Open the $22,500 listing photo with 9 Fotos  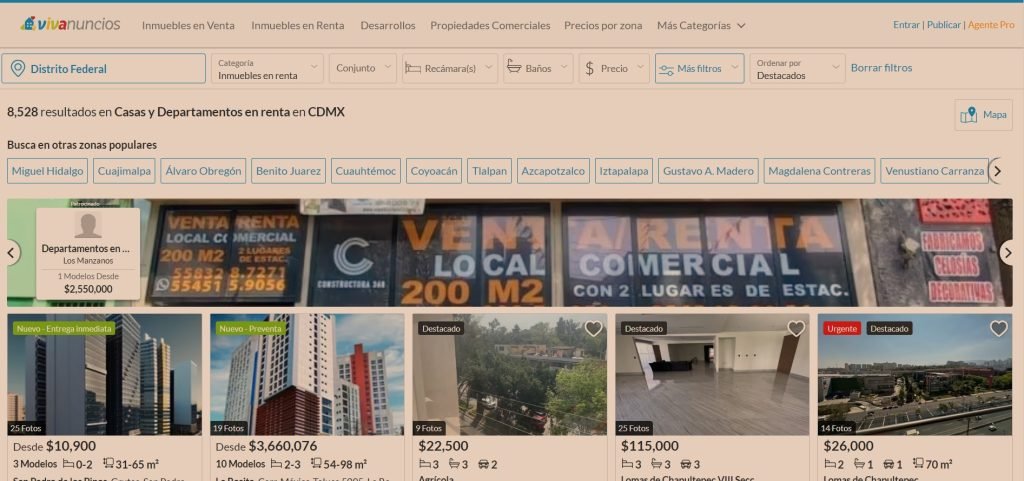pos(509,375)
